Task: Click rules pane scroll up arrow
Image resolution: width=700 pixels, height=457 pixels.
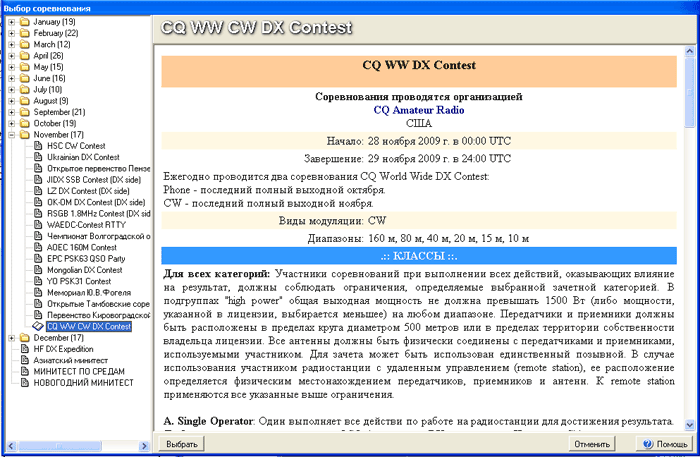Action: 689,51
